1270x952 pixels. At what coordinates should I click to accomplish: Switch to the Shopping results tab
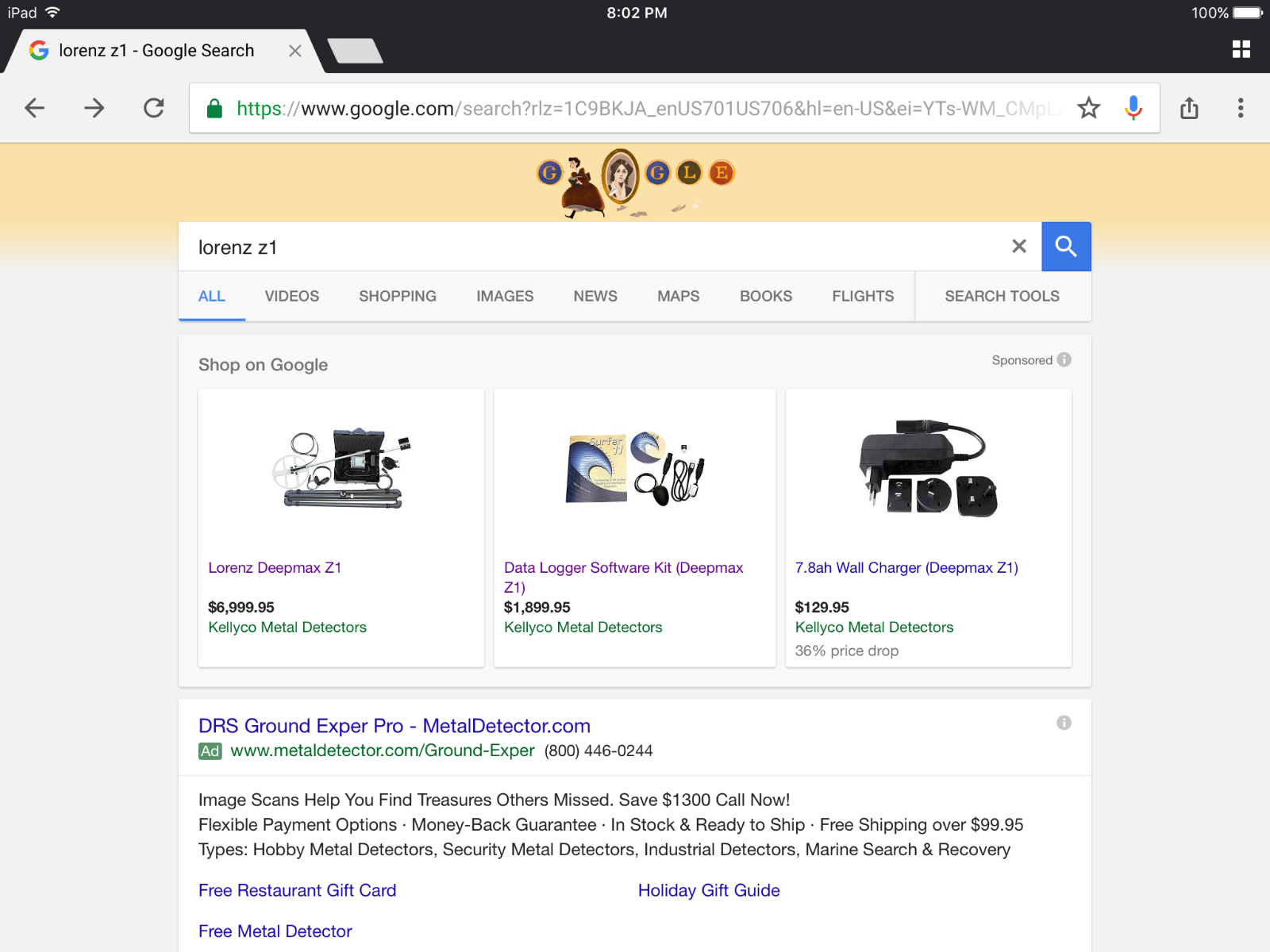click(398, 296)
